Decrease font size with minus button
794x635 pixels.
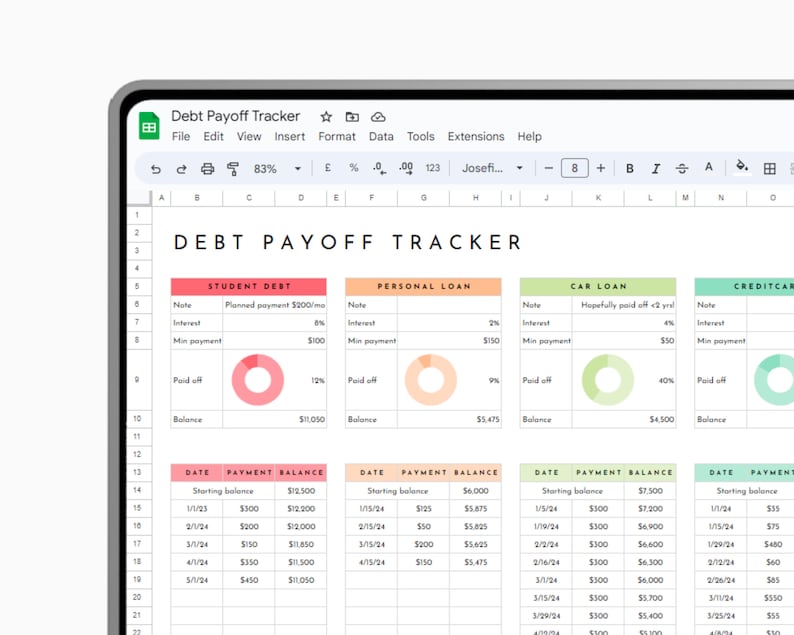[x=548, y=168]
